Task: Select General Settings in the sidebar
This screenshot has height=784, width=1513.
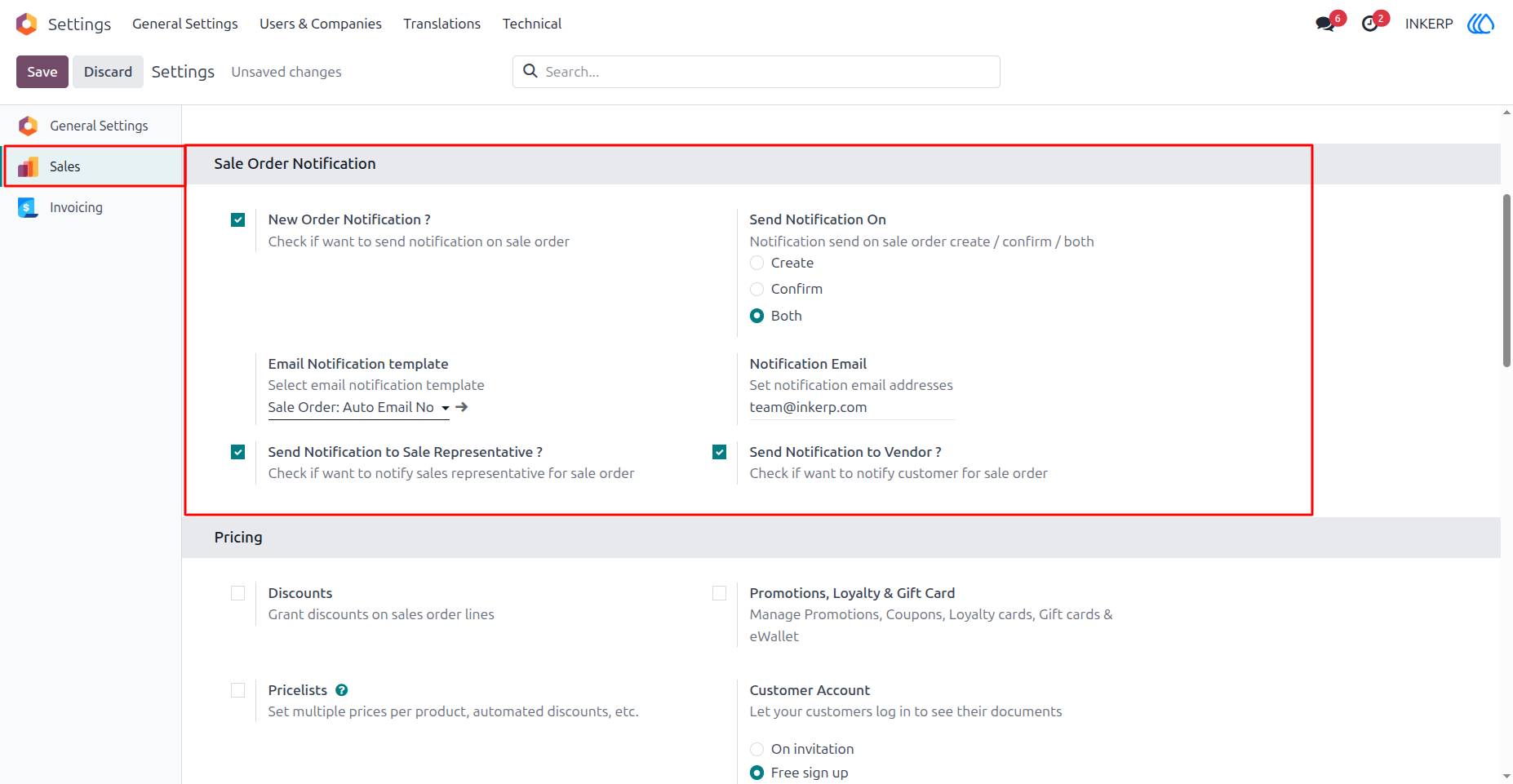Action: [x=92, y=126]
